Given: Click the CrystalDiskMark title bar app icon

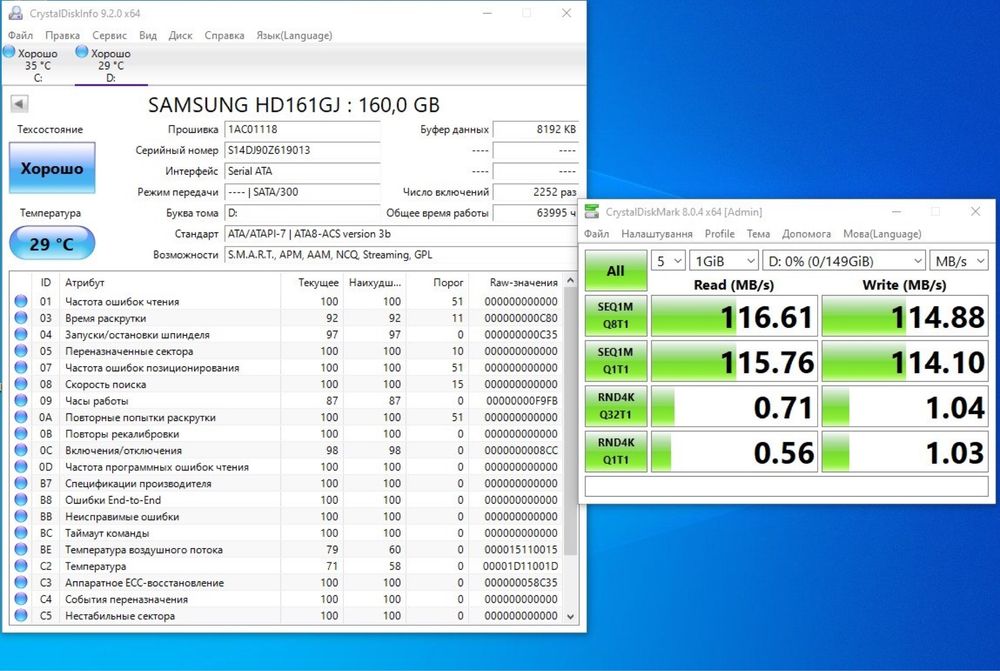Looking at the screenshot, I should pos(592,212).
